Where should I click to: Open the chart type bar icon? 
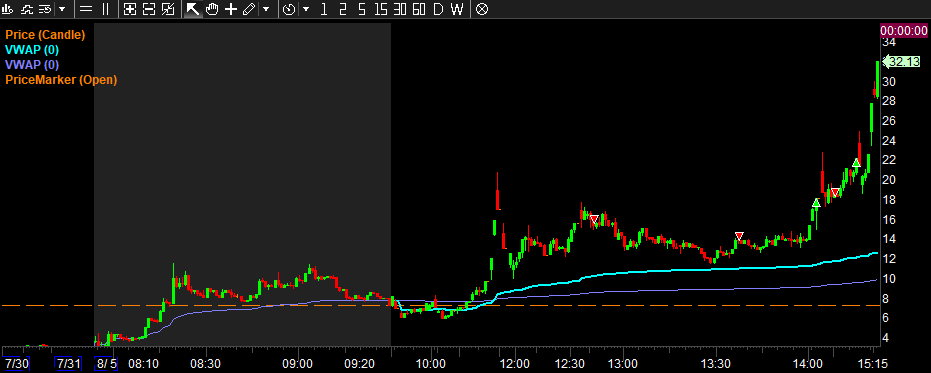8,9
